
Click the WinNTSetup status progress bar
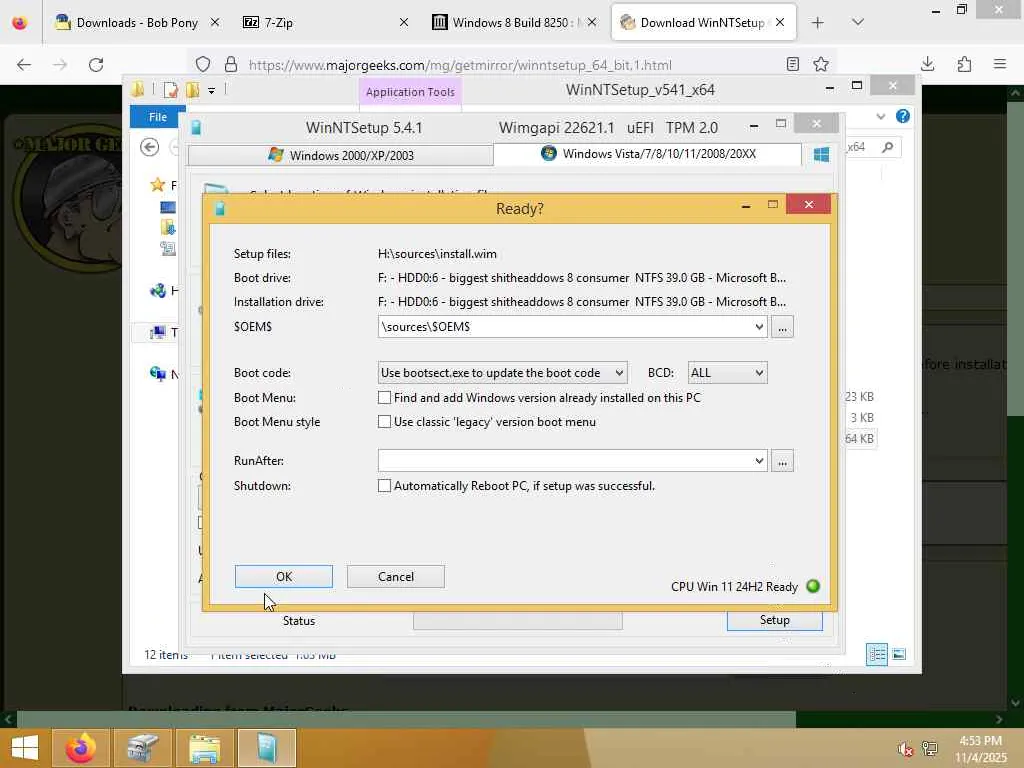pyautogui.click(x=517, y=621)
